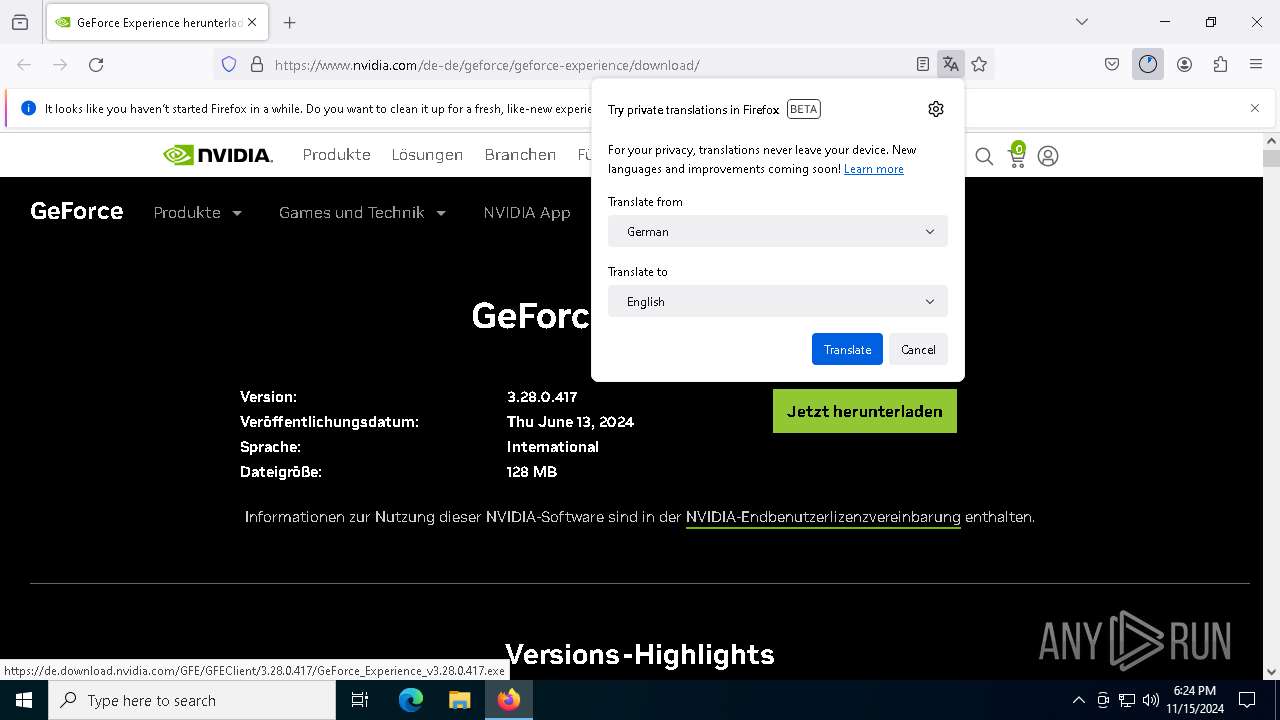Open Firefox account profile icon

[x=1184, y=65]
